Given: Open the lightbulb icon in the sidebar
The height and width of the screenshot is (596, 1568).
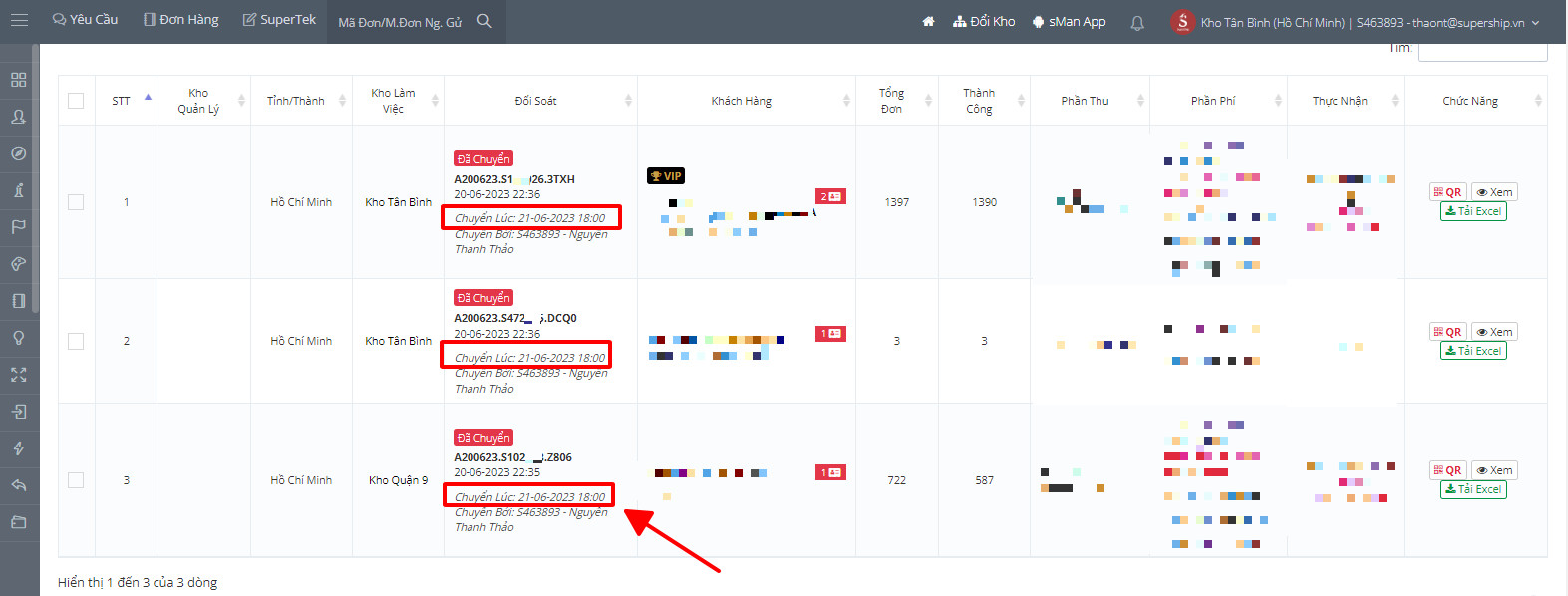Looking at the screenshot, I should (x=18, y=338).
